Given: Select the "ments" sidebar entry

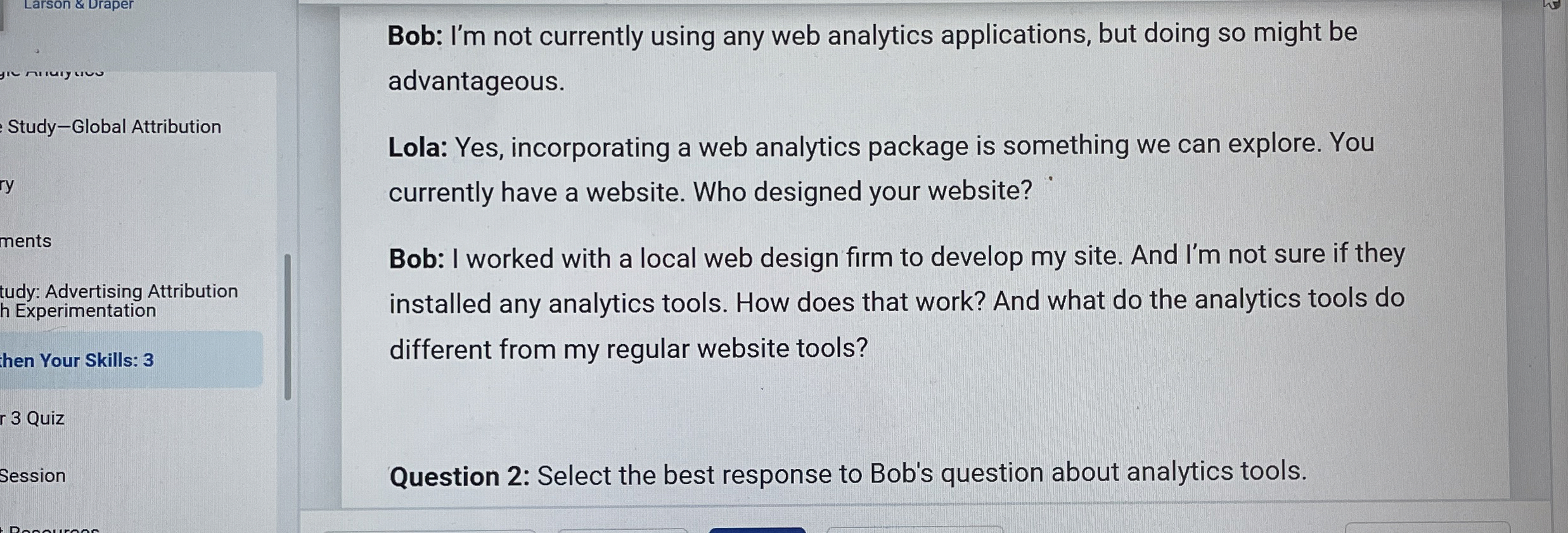Looking at the screenshot, I should point(25,241).
